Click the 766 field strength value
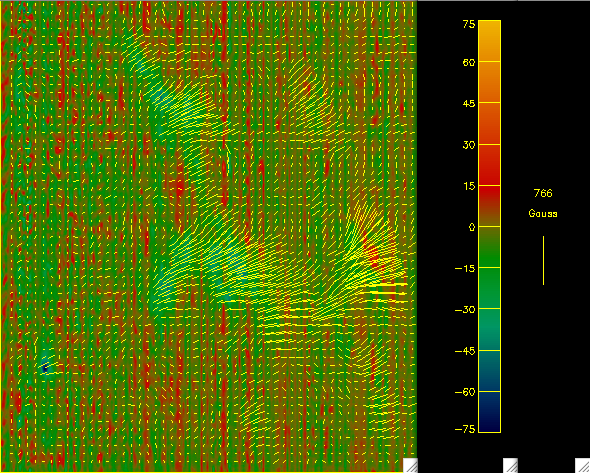Image resolution: width=590 pixels, height=473 pixels. click(543, 193)
